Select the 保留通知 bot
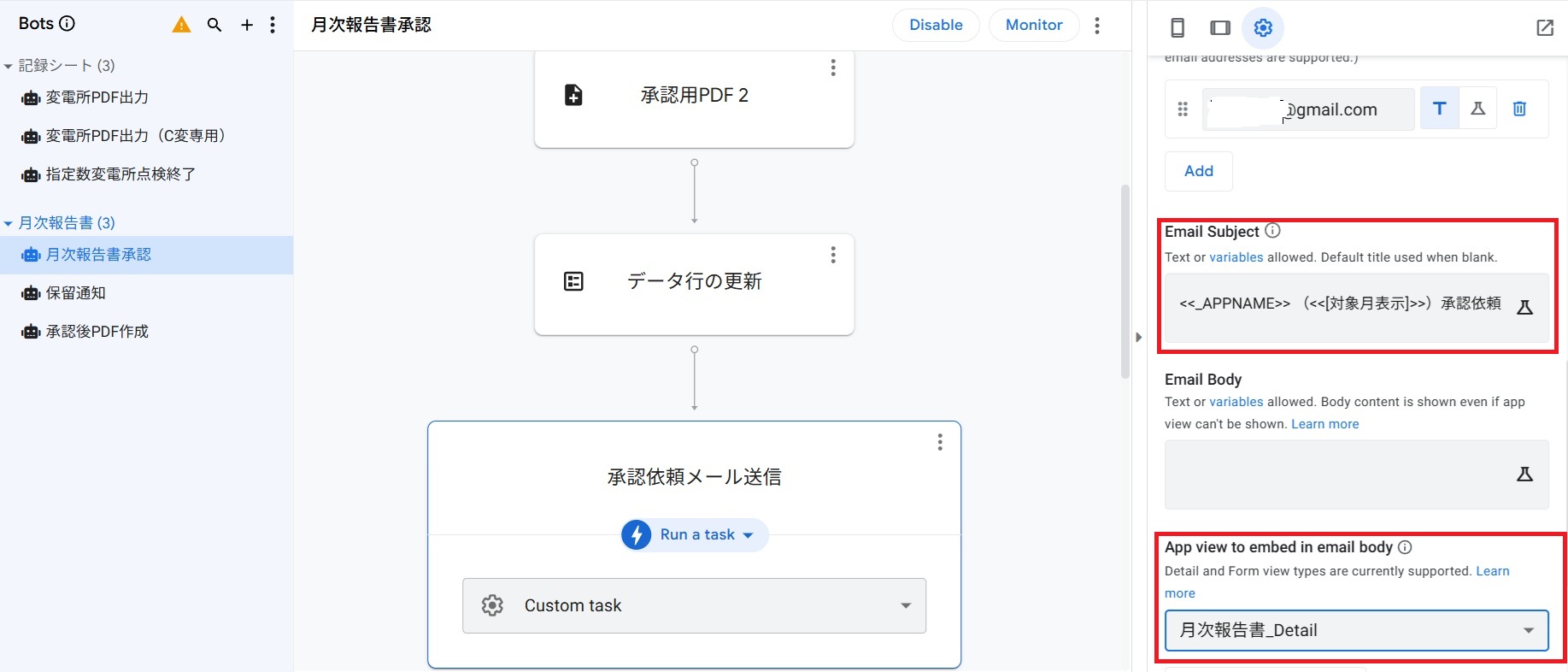The height and width of the screenshot is (672, 1568). (75, 293)
